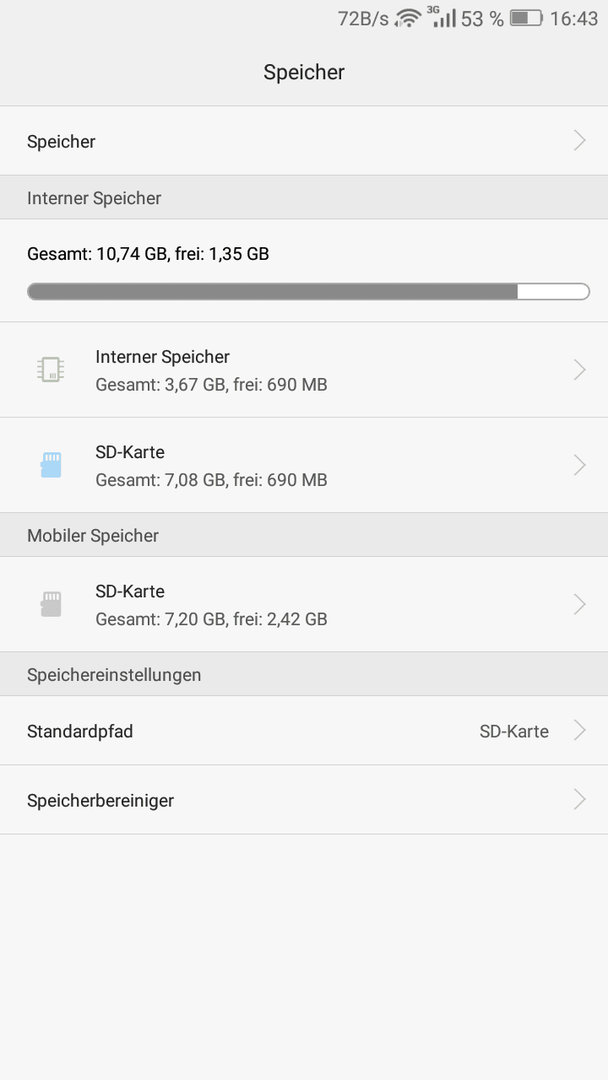Open Speicherbereiniger
This screenshot has height=1080, width=608.
[x=304, y=800]
